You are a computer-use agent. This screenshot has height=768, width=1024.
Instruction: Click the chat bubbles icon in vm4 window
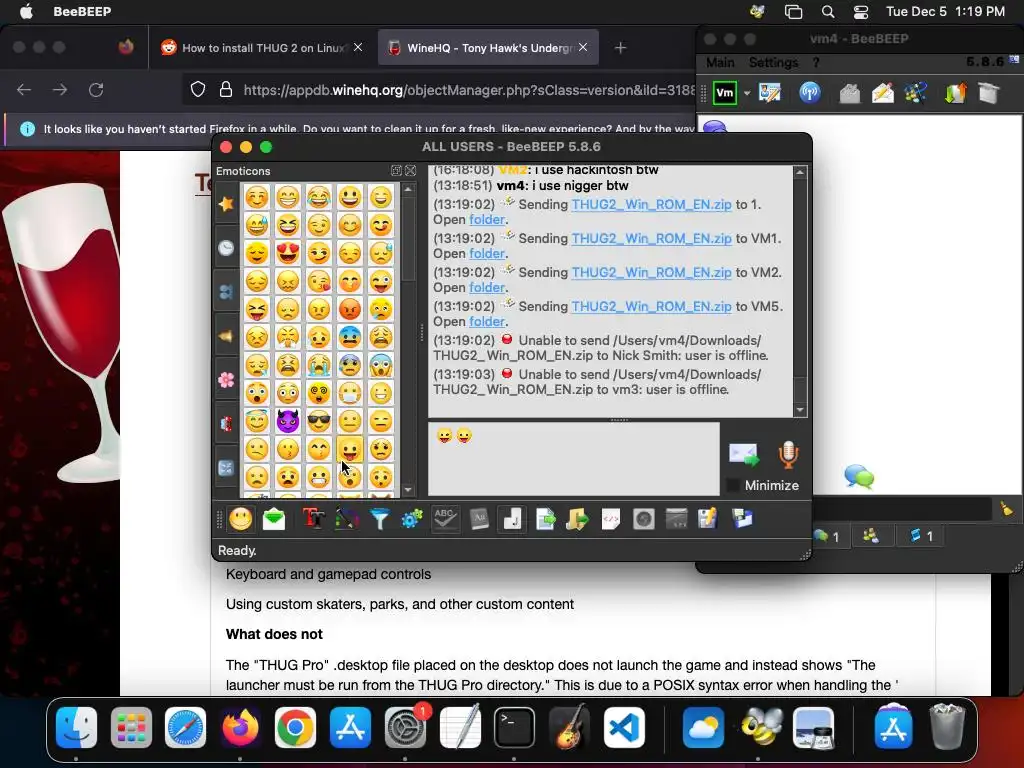[859, 476]
